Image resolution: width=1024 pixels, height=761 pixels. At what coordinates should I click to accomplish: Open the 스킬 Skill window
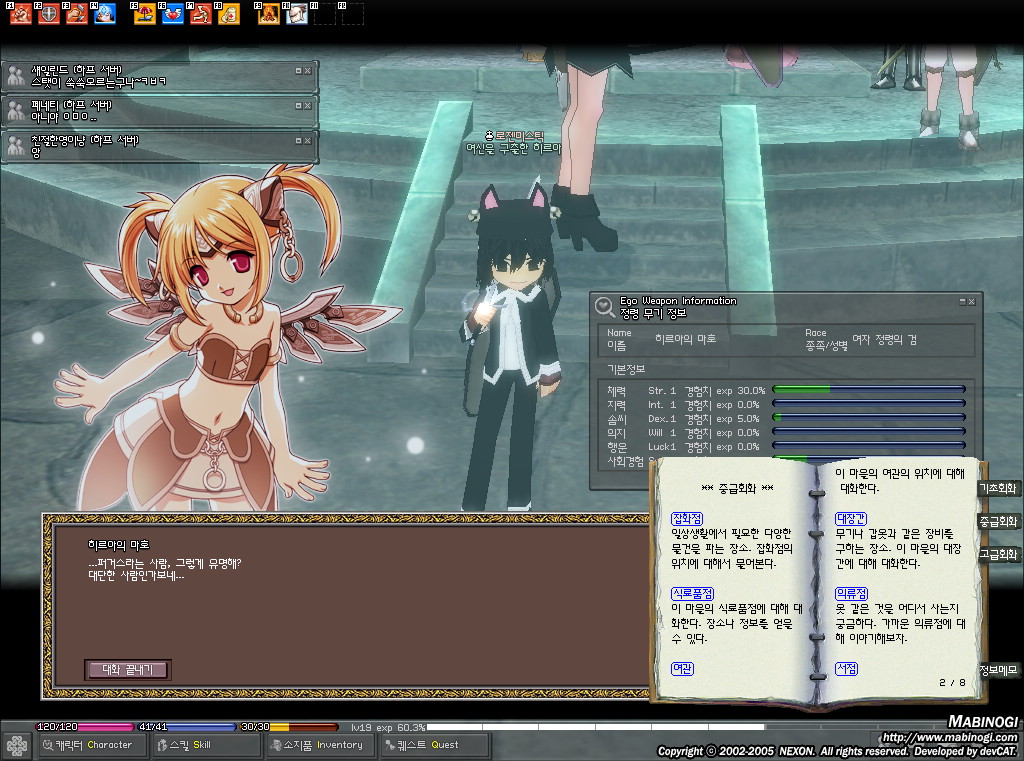pyautogui.click(x=206, y=745)
